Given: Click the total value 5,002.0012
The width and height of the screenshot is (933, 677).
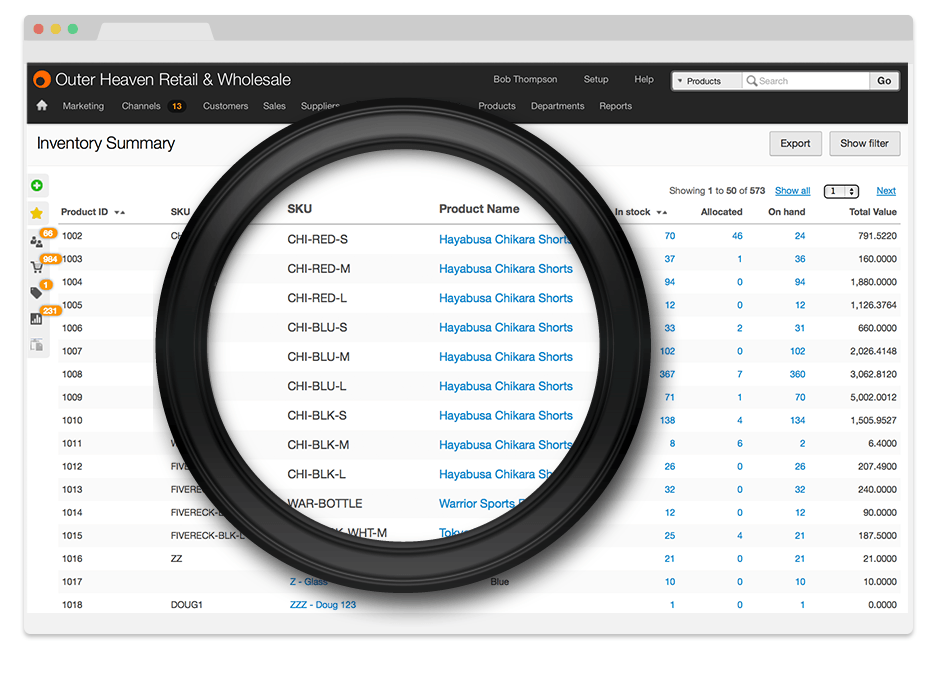Looking at the screenshot, I should pyautogui.click(x=873, y=397).
